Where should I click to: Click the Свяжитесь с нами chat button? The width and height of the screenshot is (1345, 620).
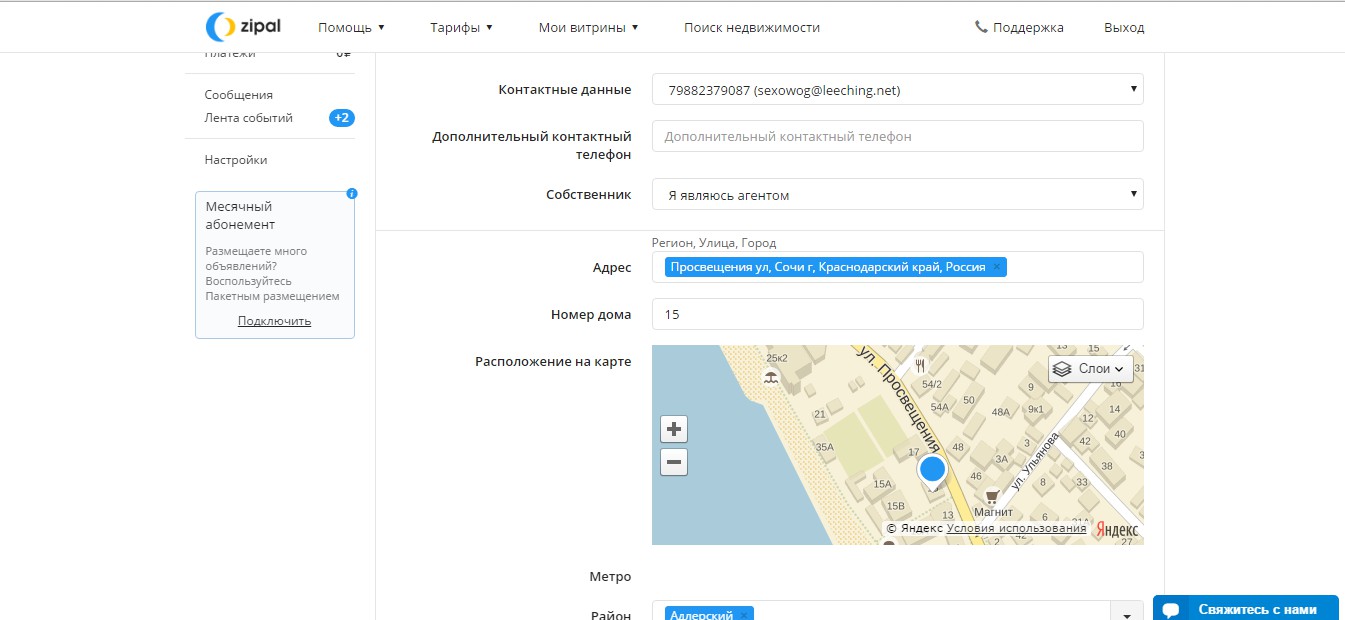pos(1245,609)
